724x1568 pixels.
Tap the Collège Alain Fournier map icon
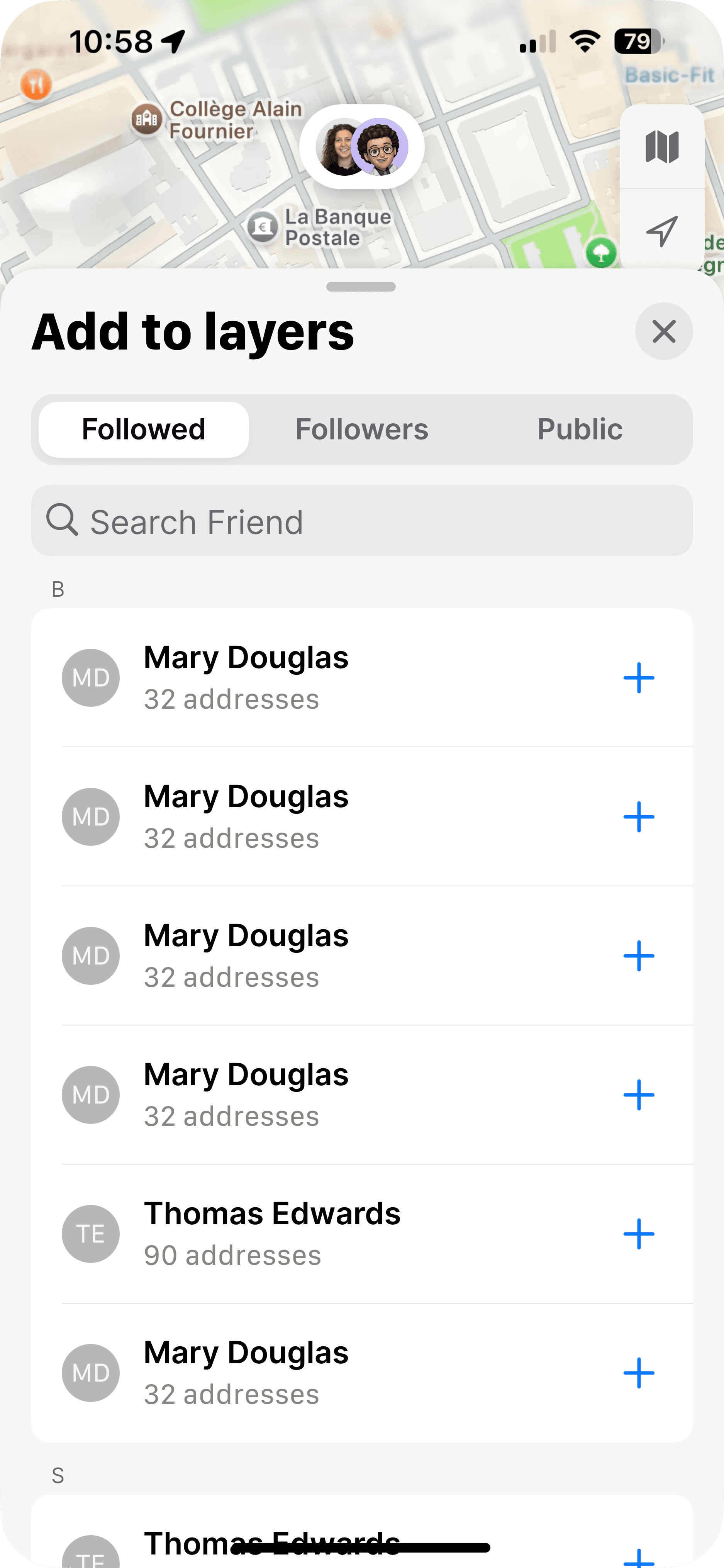[x=147, y=119]
